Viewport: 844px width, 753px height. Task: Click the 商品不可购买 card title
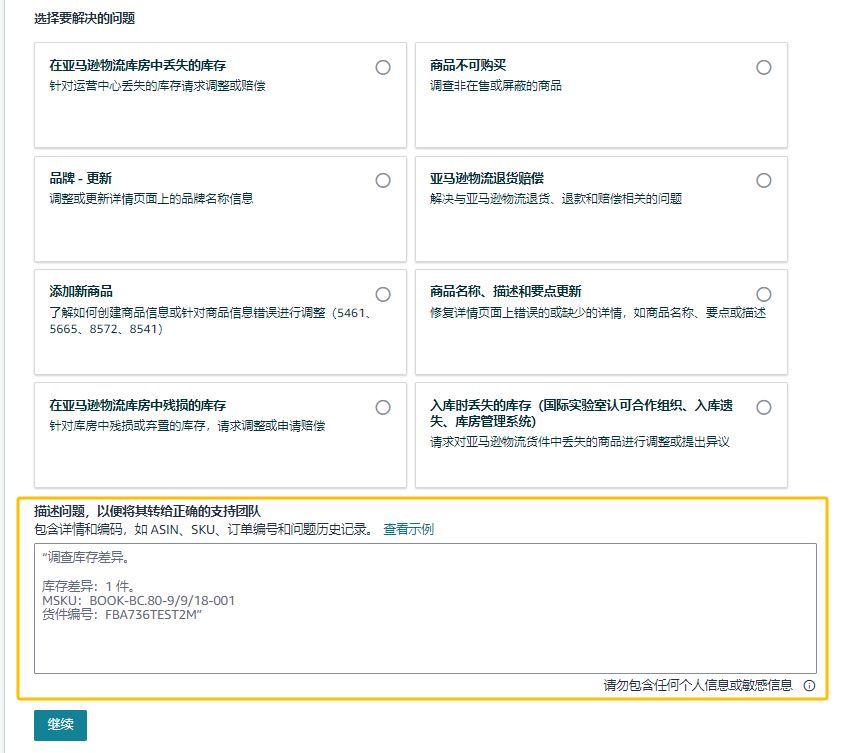(468, 66)
